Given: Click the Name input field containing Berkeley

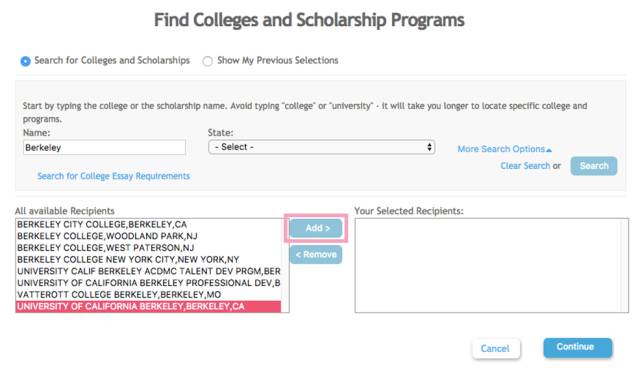Looking at the screenshot, I should coord(104,147).
